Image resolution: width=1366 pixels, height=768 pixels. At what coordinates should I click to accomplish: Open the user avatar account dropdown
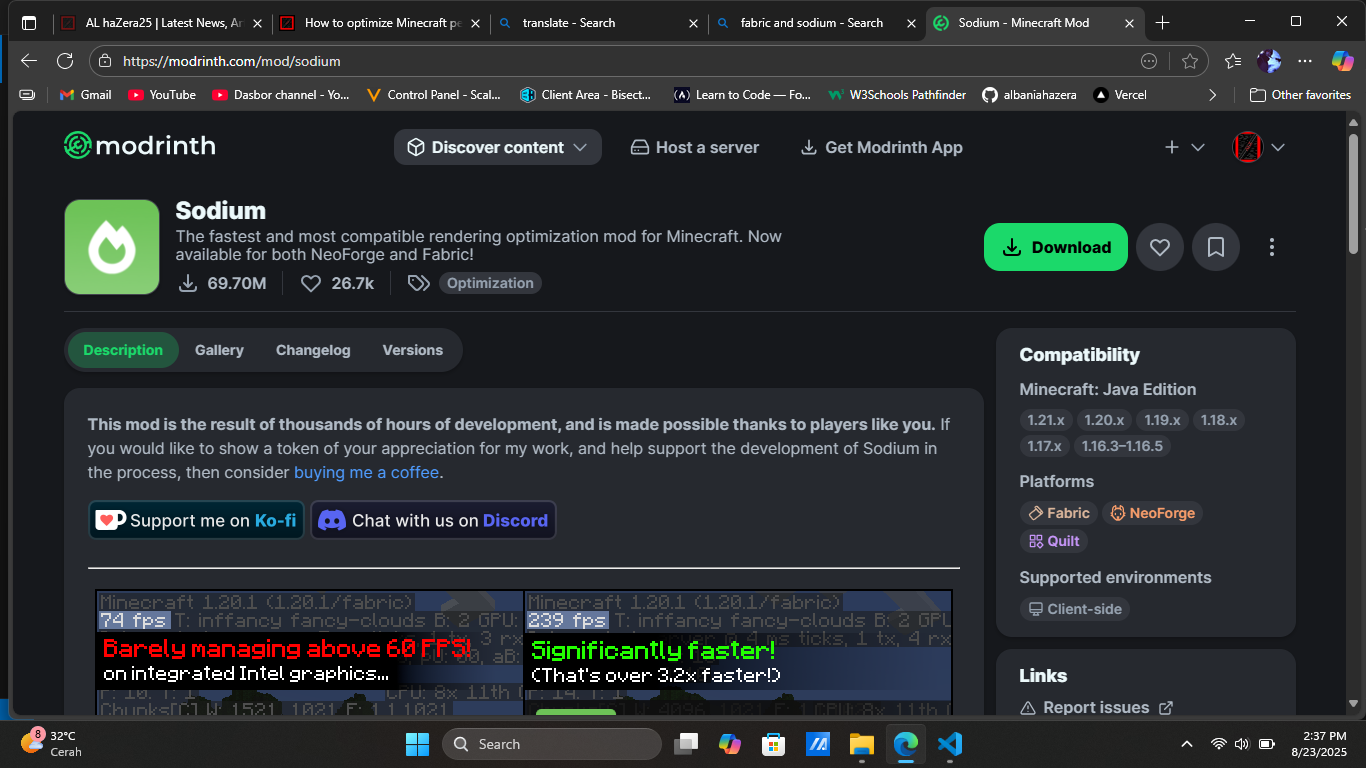[x=1258, y=147]
